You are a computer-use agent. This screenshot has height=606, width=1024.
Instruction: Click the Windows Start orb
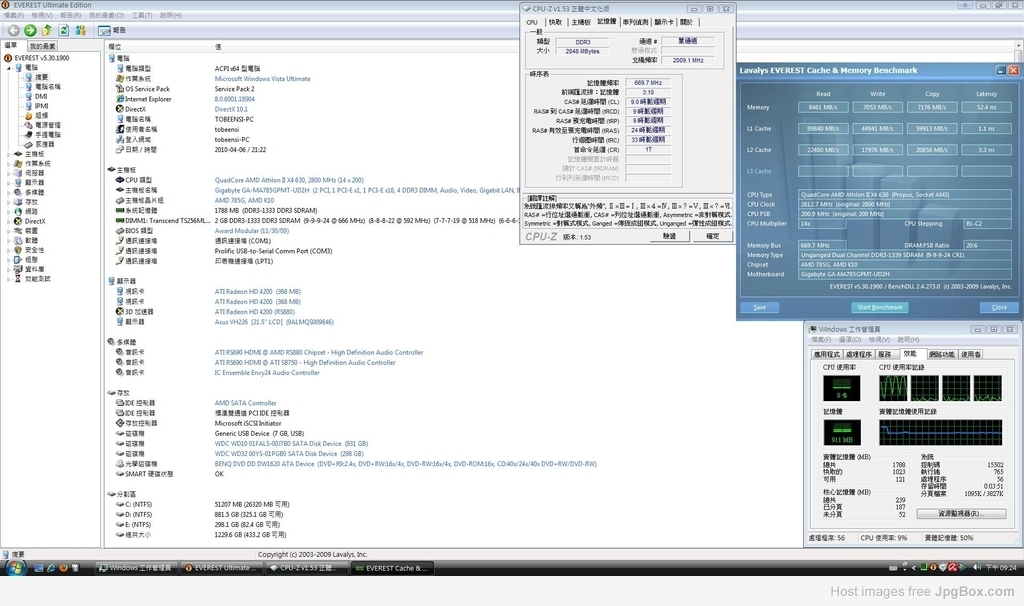click(14, 567)
